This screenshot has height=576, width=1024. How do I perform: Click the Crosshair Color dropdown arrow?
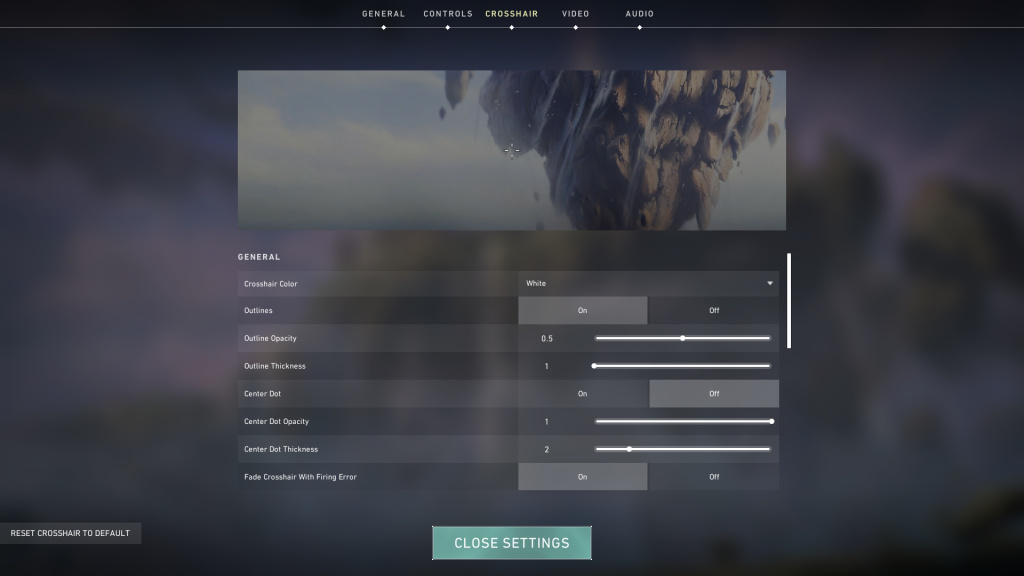770,283
